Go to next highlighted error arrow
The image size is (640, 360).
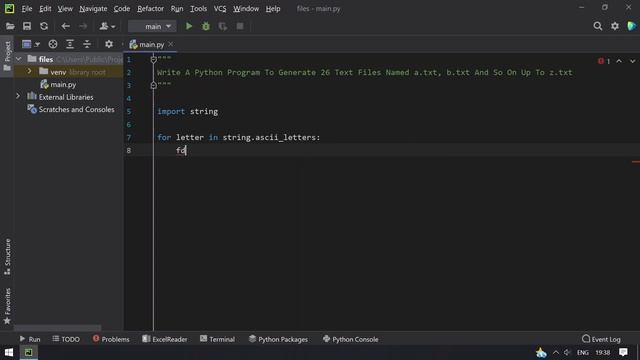pos(632,61)
